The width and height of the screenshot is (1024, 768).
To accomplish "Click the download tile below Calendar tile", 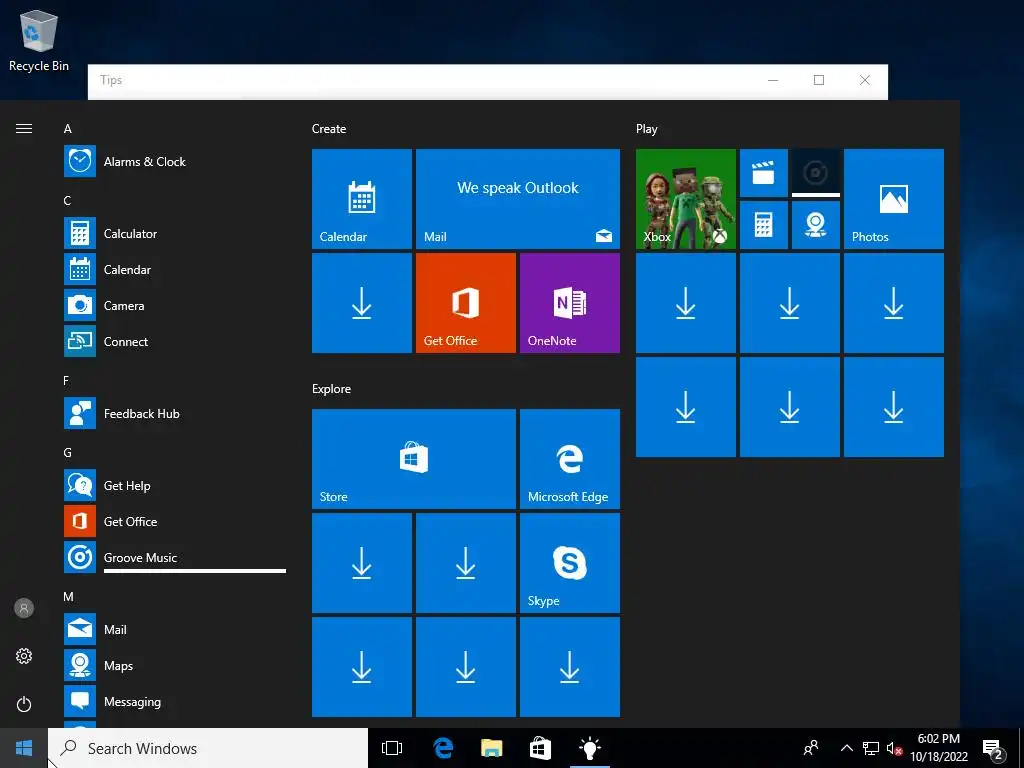I will tap(362, 303).
